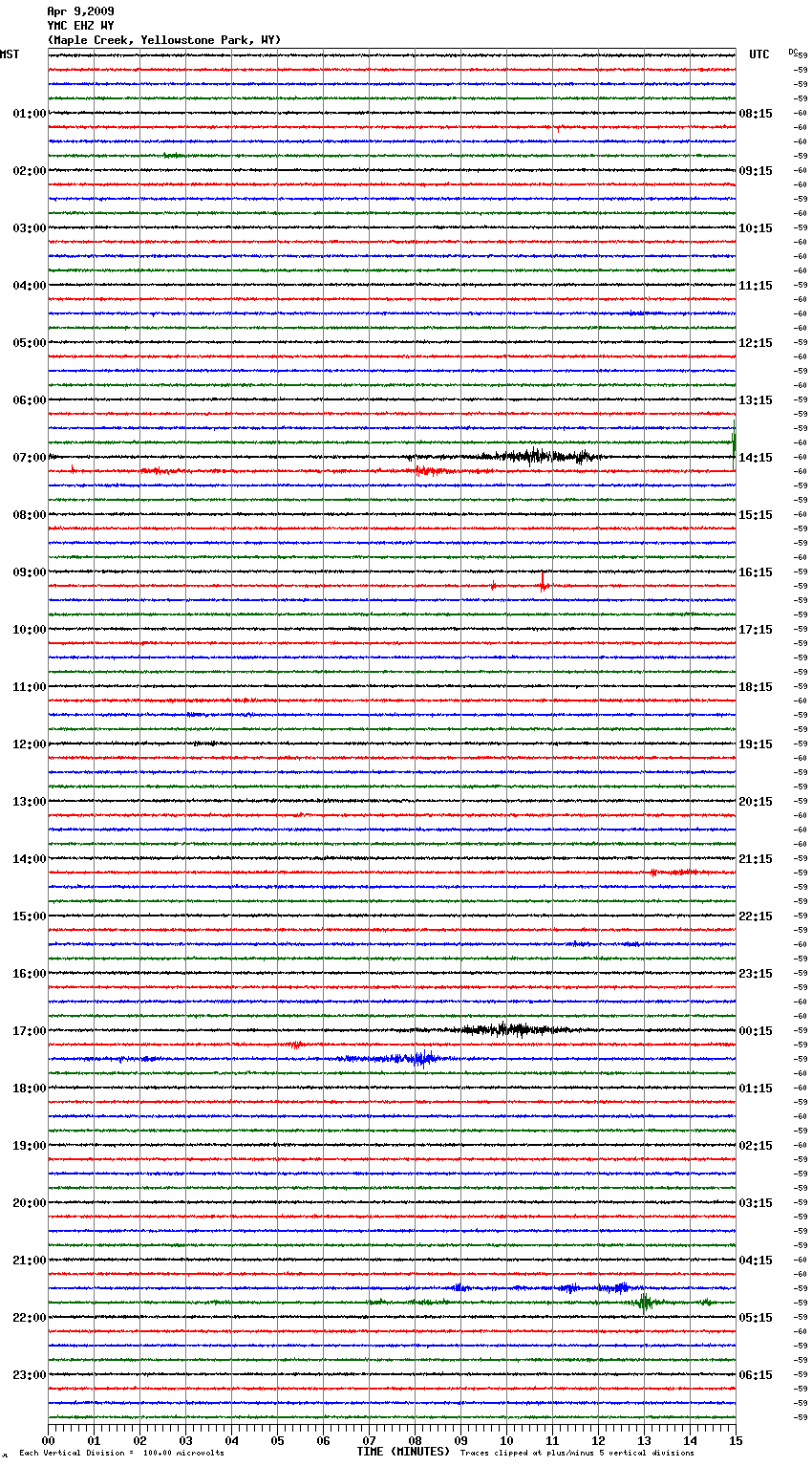812x1466 pixels.
Task: Select the 23:00 MST row label
Action: pyautogui.click(x=30, y=1375)
